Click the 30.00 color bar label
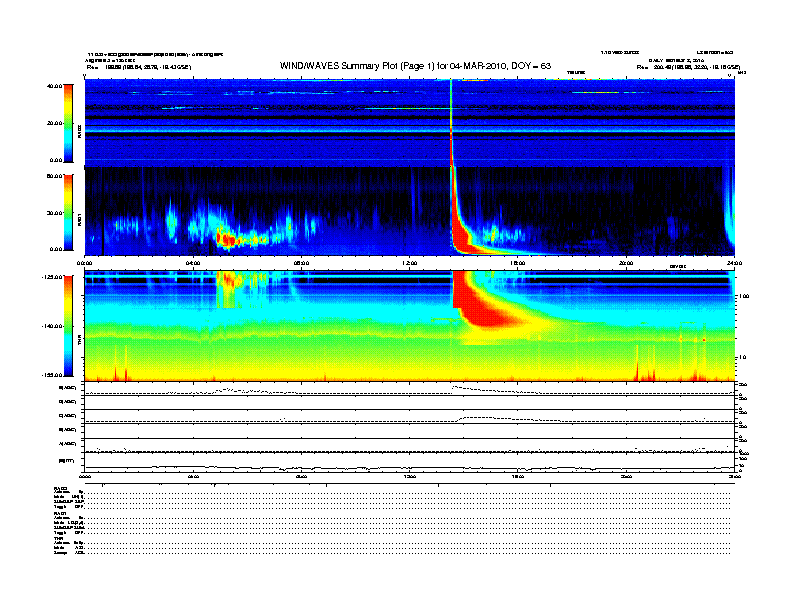 55,213
